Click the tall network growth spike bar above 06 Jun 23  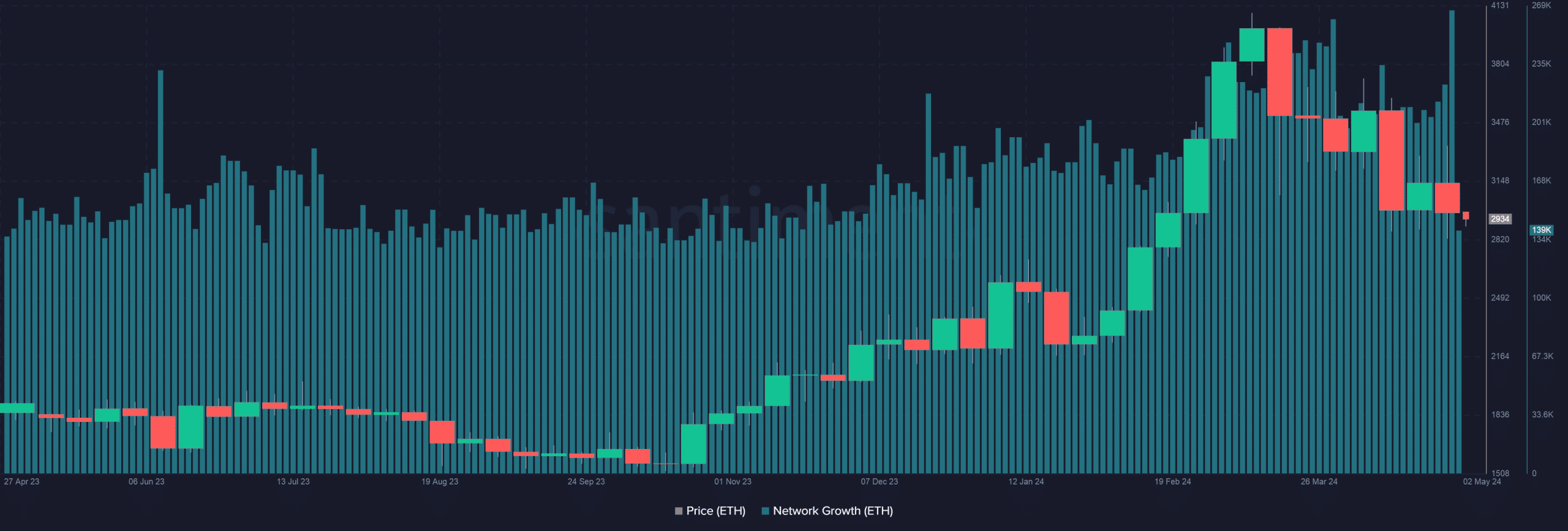coord(160,271)
